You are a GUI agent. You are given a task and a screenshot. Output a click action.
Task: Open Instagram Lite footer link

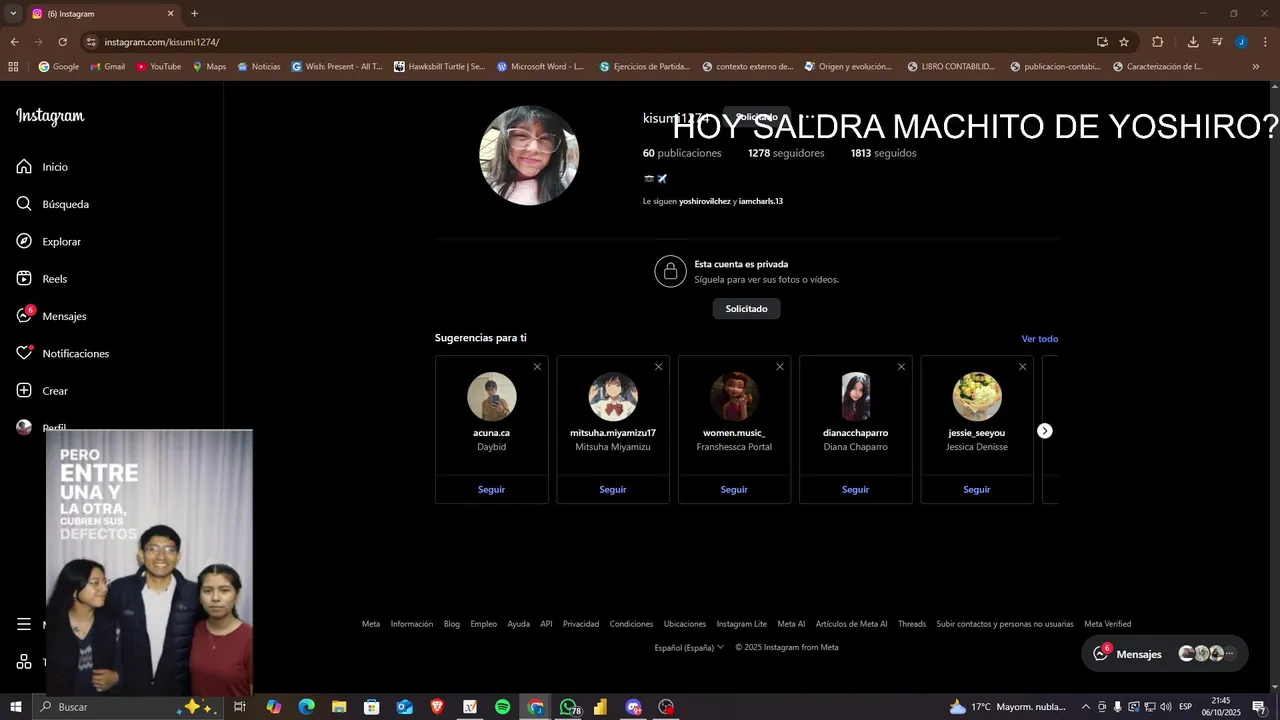pyautogui.click(x=741, y=624)
